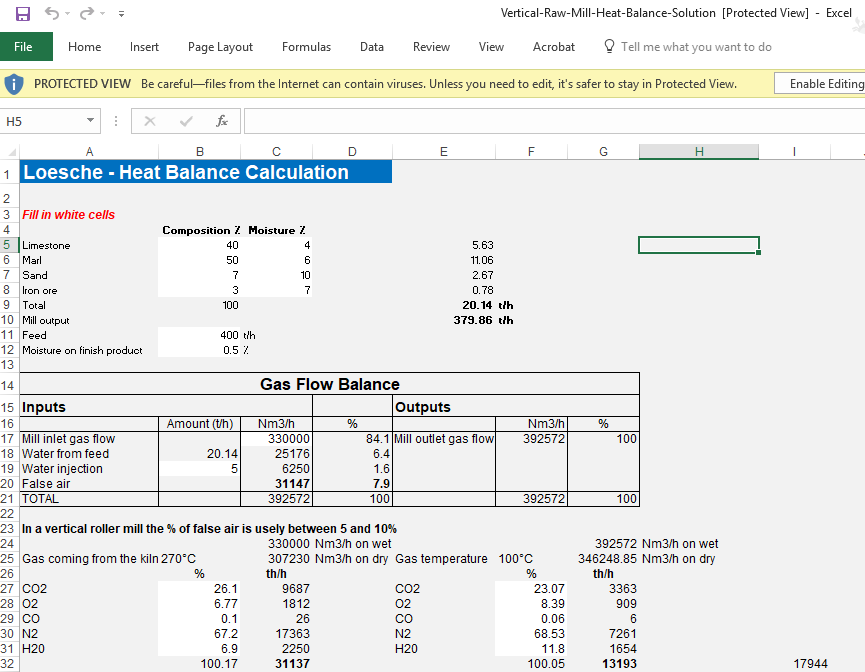Click the Name Box showing H5
This screenshot has height=672, width=865.
tap(44, 121)
